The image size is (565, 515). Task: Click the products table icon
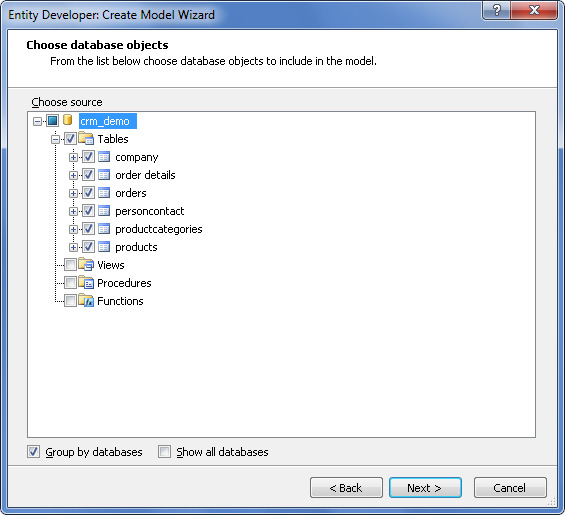pyautogui.click(x=104, y=247)
